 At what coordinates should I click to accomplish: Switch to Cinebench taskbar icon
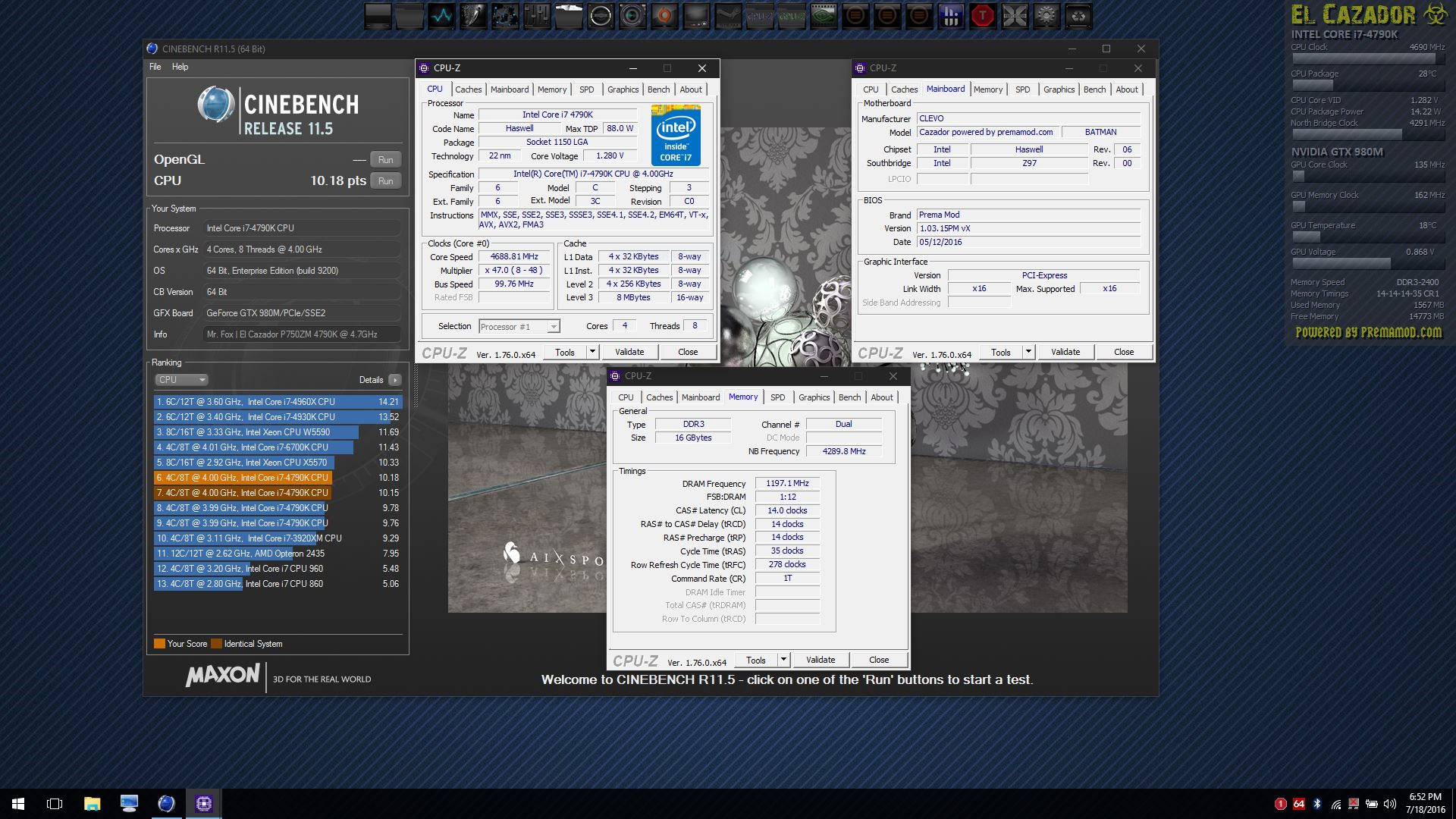point(166,804)
